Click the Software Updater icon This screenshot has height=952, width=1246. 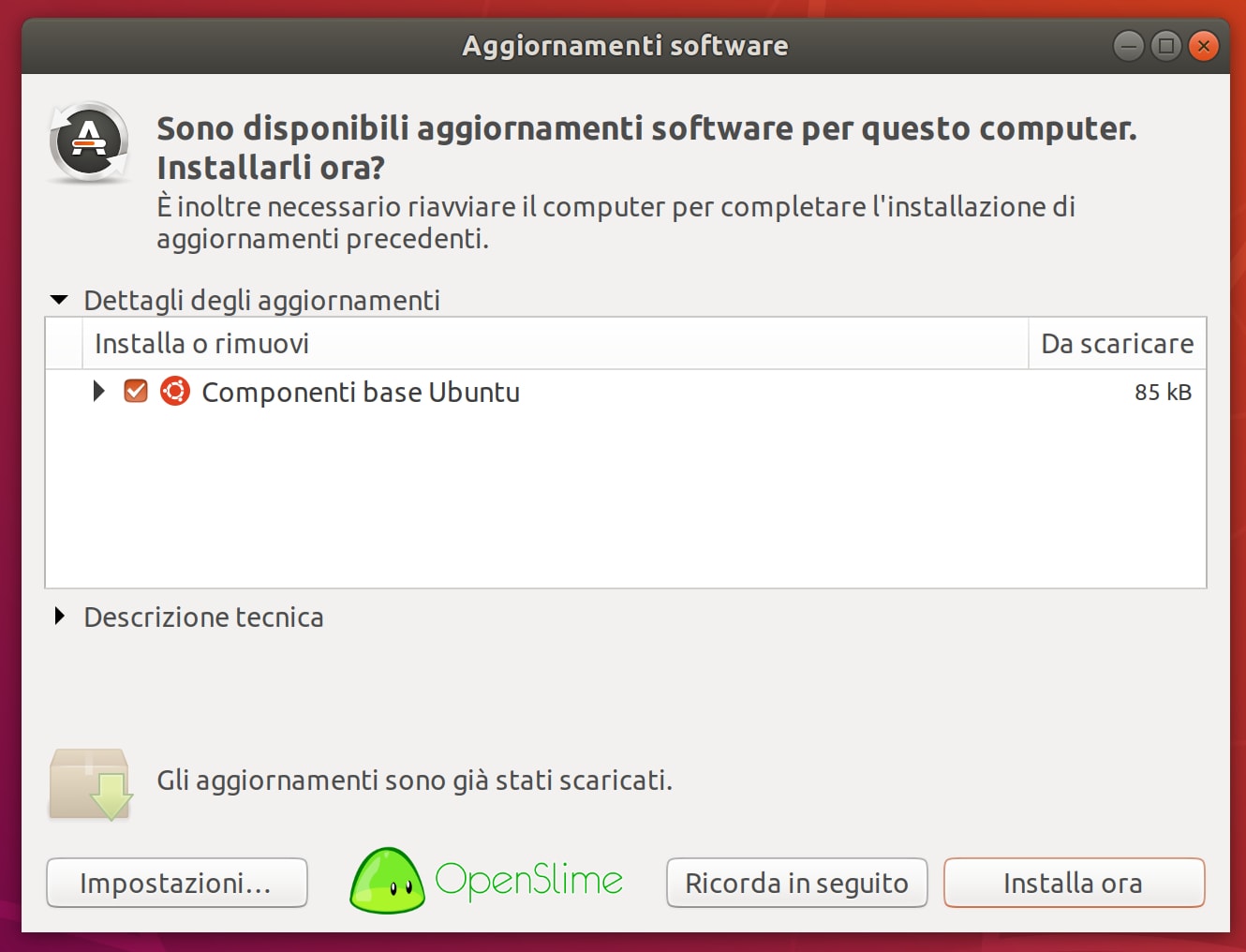(89, 142)
